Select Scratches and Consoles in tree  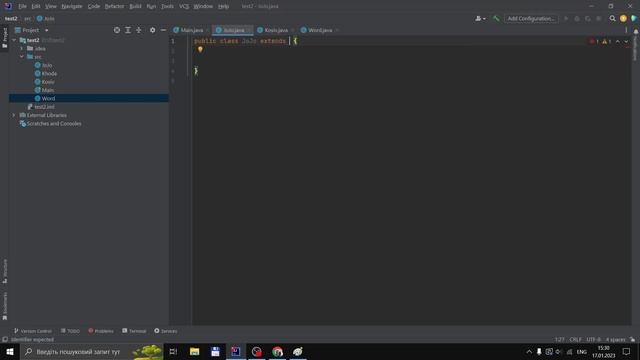point(51,124)
